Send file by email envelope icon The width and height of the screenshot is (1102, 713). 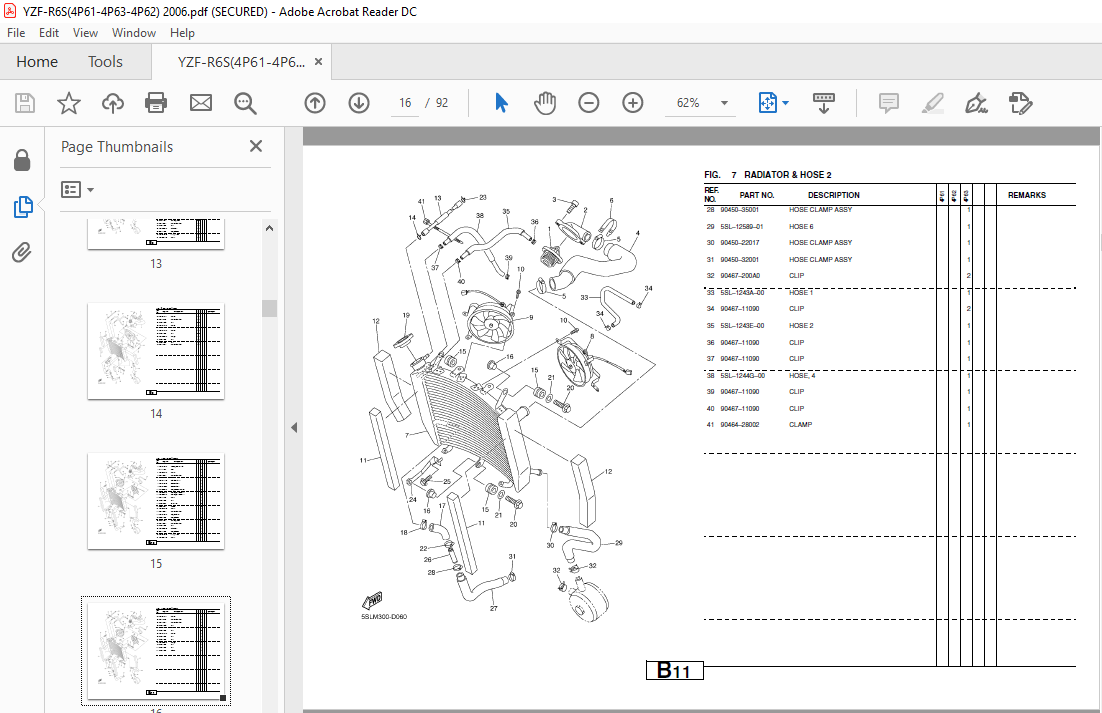coord(201,103)
